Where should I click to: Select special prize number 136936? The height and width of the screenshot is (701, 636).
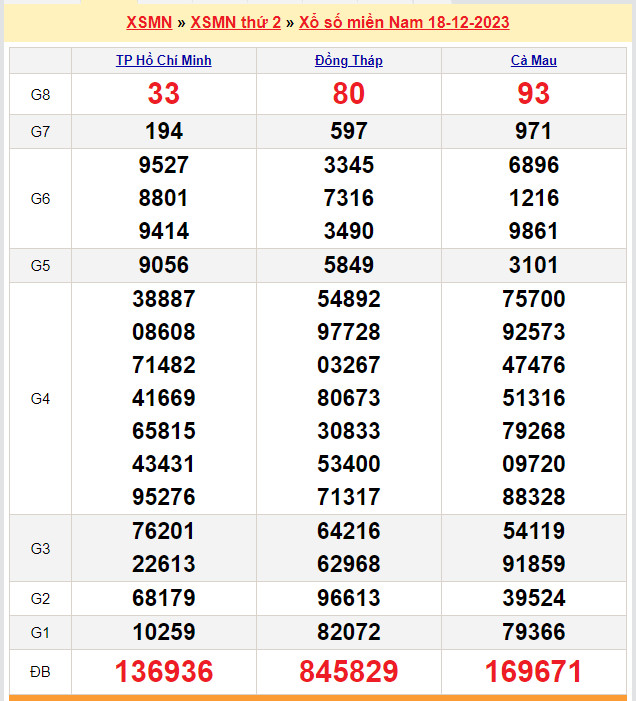164,672
